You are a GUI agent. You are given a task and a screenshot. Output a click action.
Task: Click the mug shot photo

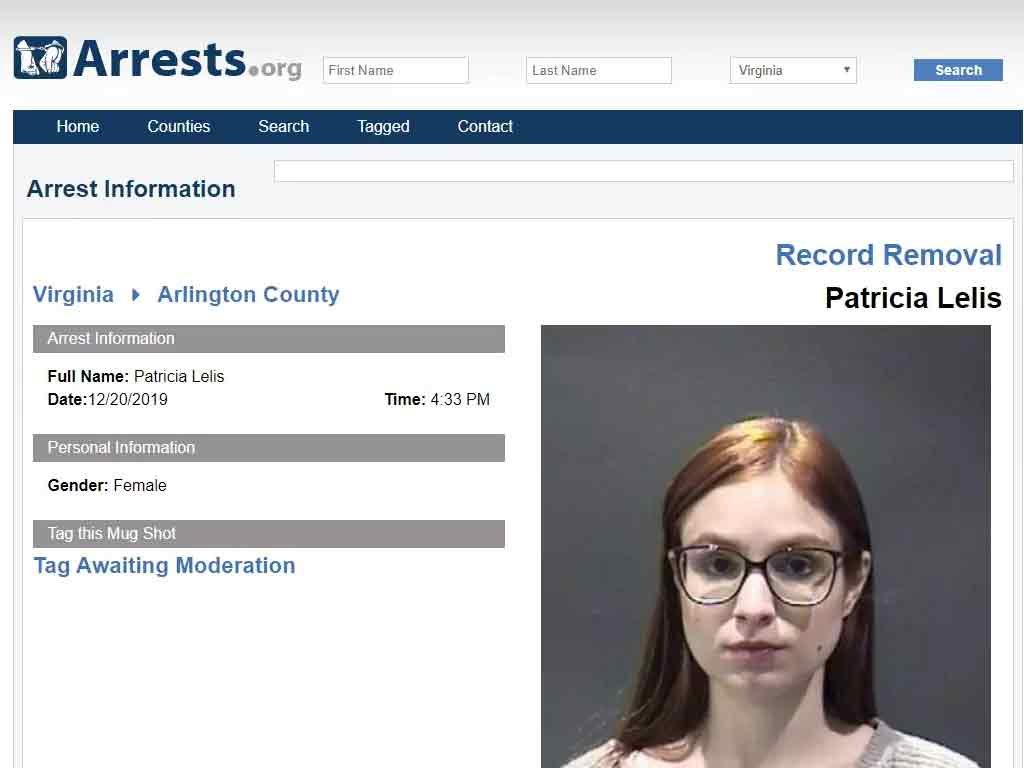pyautogui.click(x=765, y=546)
